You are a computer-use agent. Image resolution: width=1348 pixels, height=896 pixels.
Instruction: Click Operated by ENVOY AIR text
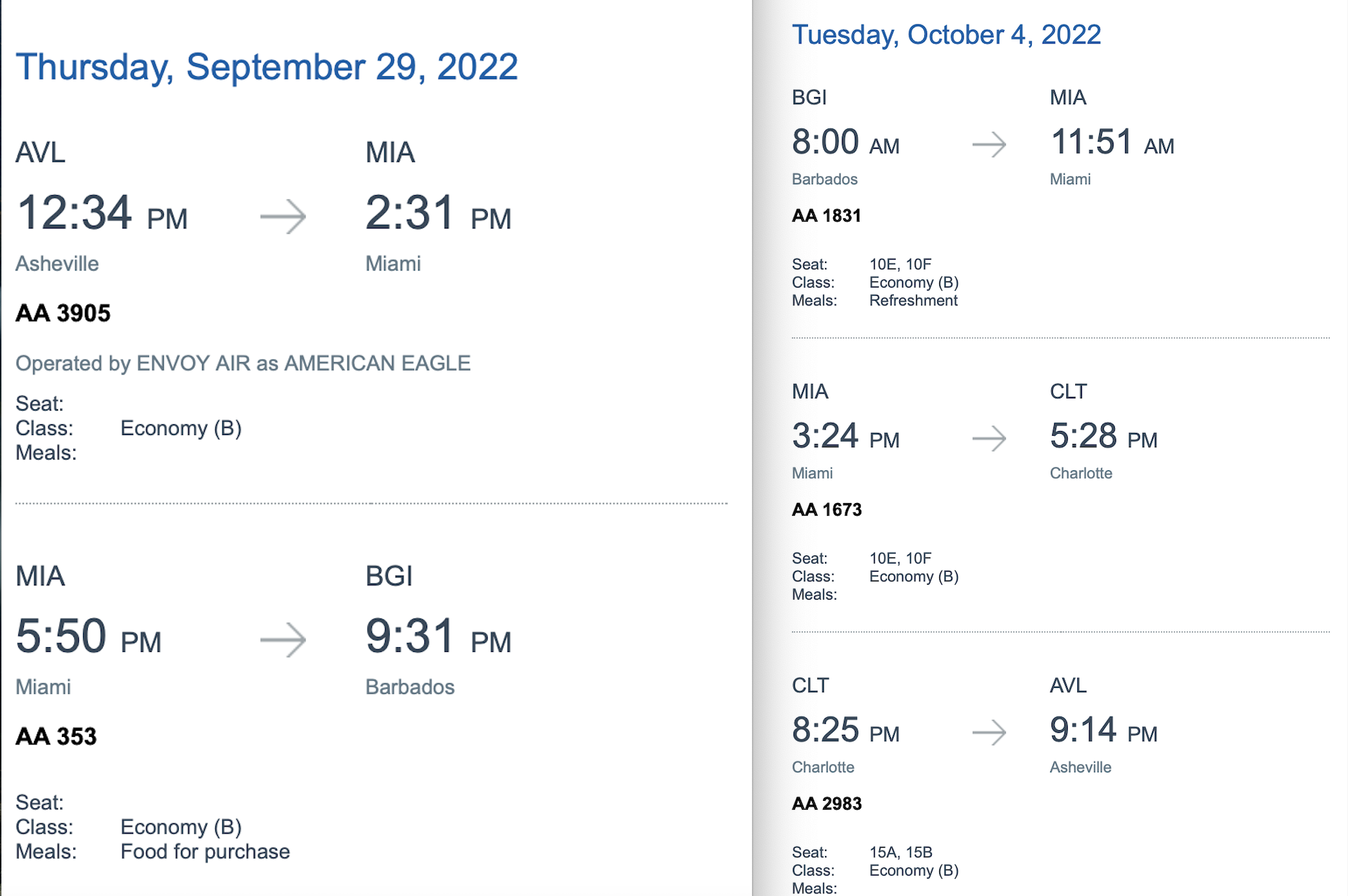(x=243, y=364)
